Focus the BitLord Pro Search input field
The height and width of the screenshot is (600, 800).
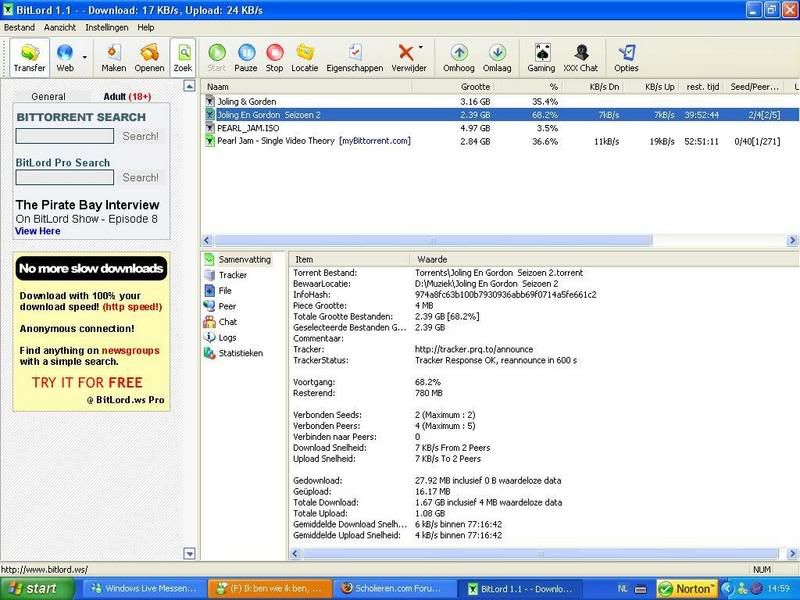65,178
